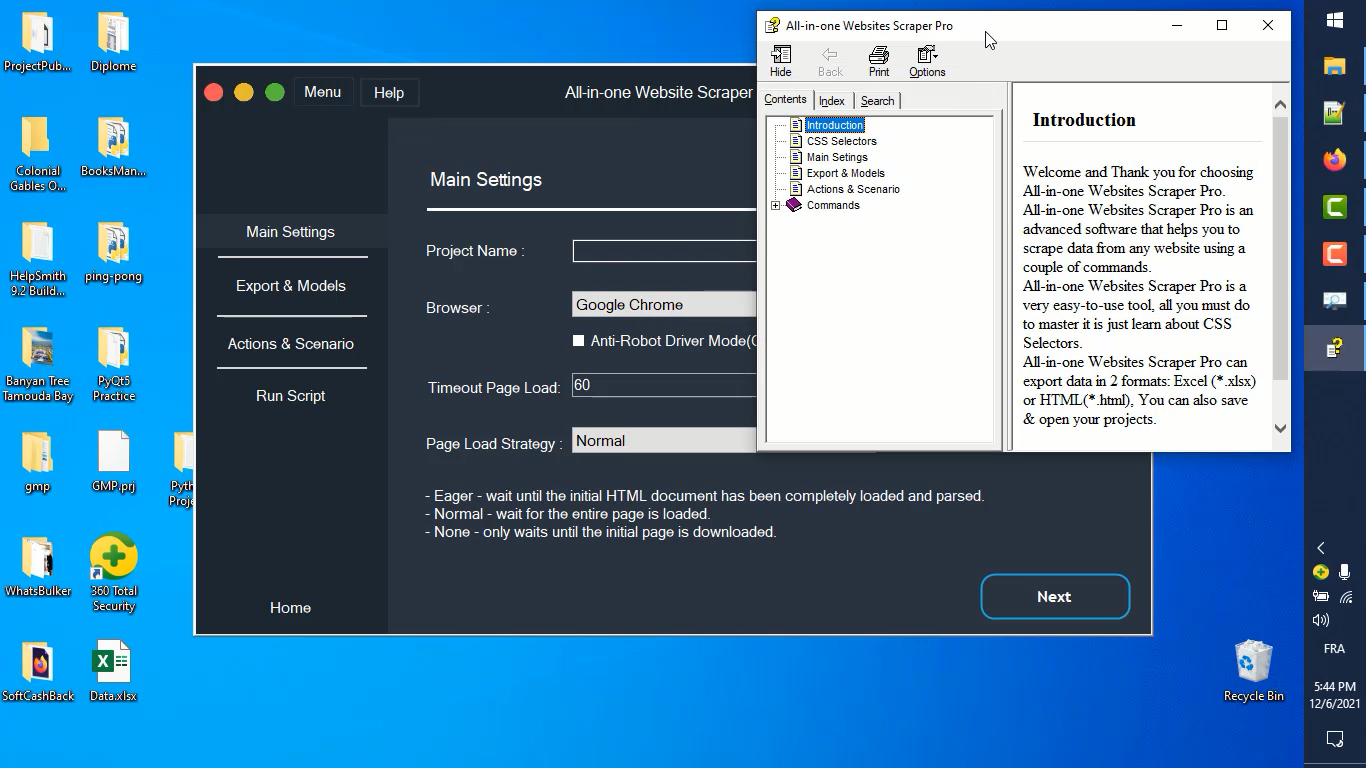Screen dimensions: 1366x768
Task: Select the SoftCashBack desktop icon
Action: point(38,672)
